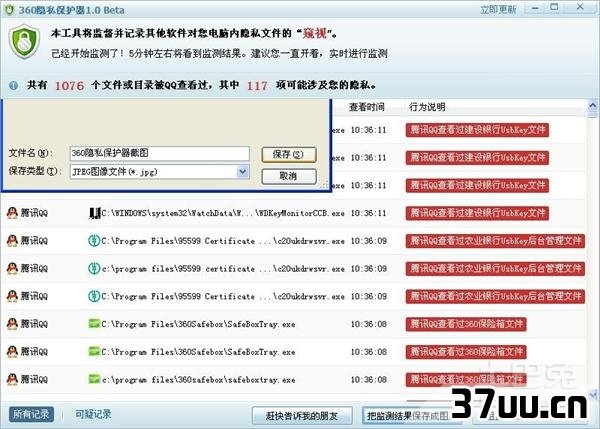Click the 取消 button in save dialog
This screenshot has height=429, width=600.
pyautogui.click(x=289, y=176)
